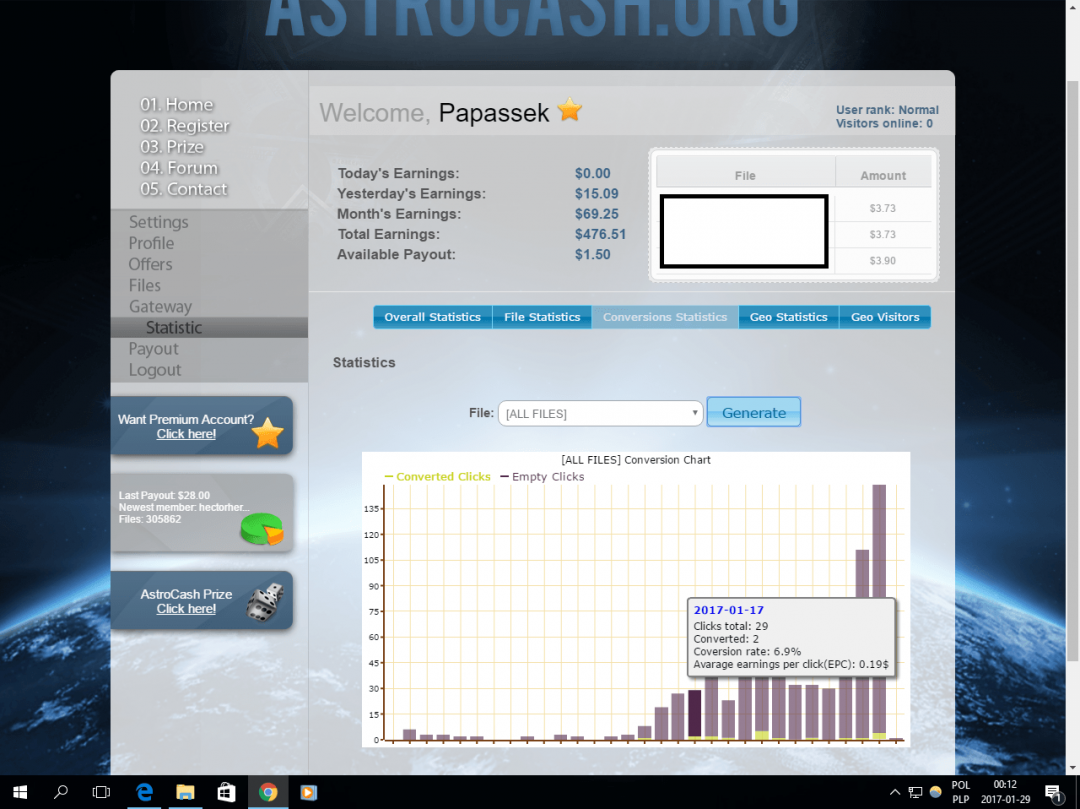Open Windows Media Player from the taskbar

point(308,792)
